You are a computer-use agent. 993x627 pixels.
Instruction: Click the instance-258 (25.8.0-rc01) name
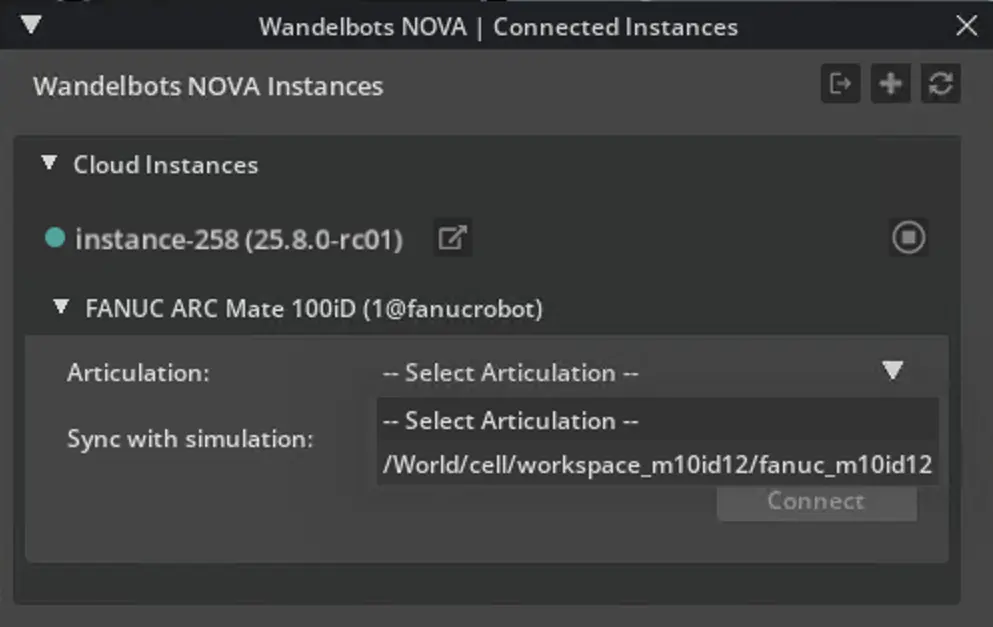coord(239,240)
